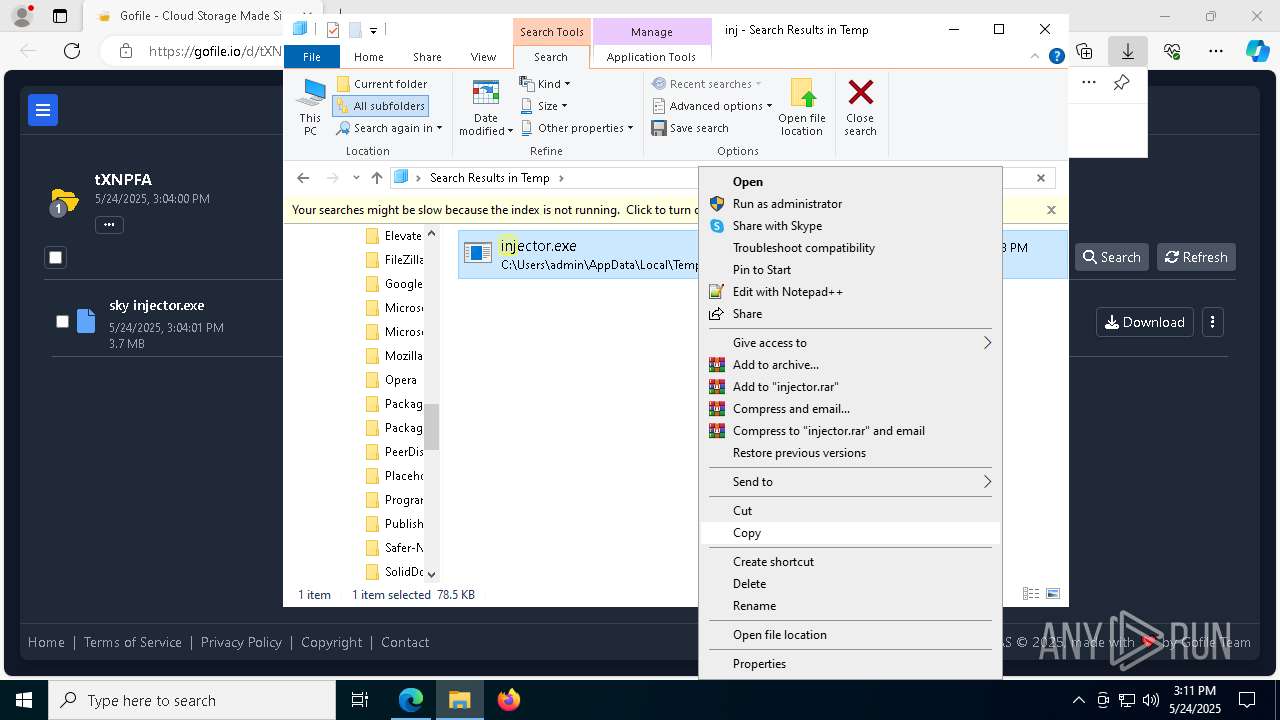Choose Compress and email...
The image size is (1280, 720).
click(x=791, y=409)
